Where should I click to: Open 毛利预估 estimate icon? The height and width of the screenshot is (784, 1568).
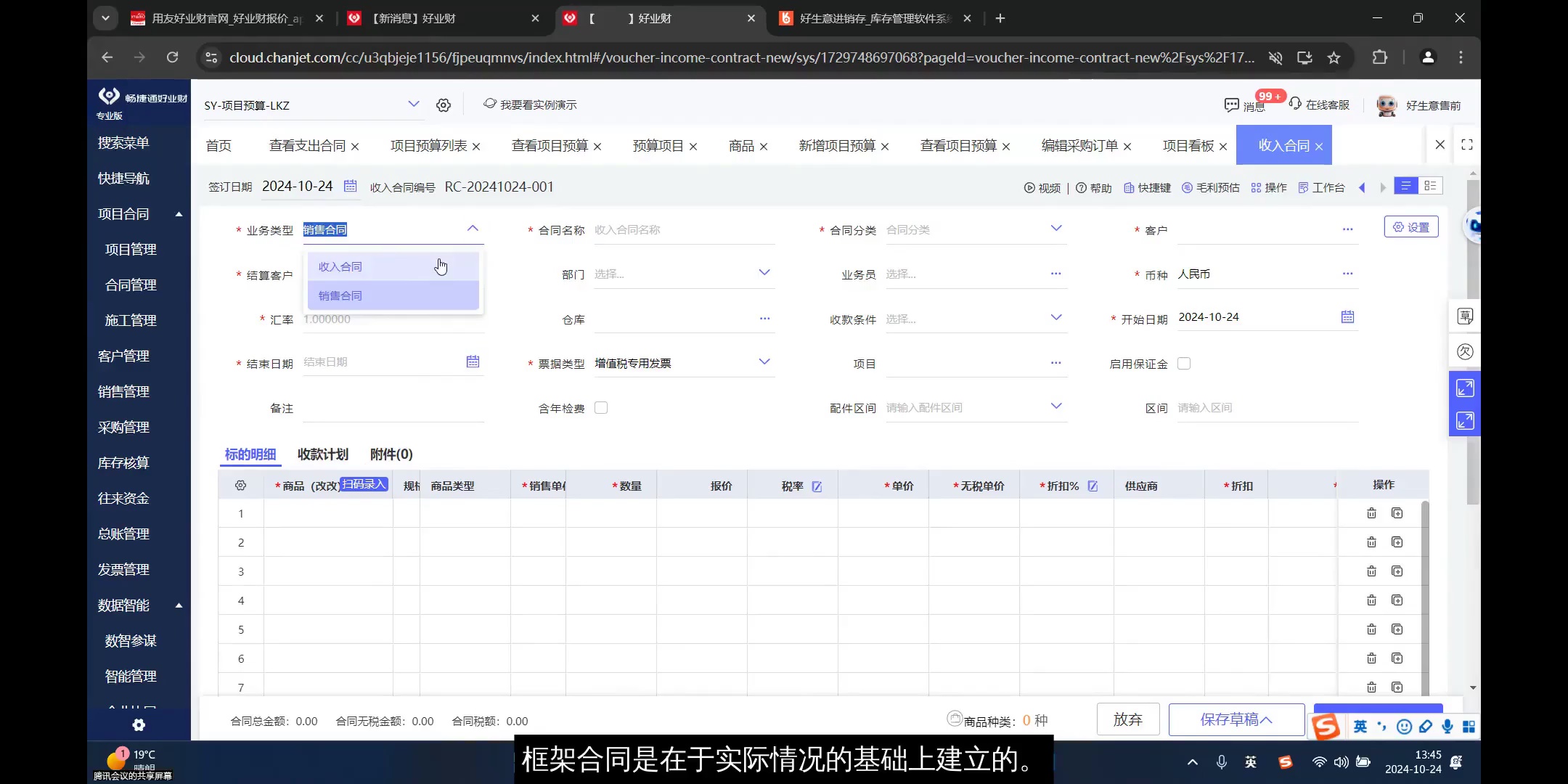1188,187
